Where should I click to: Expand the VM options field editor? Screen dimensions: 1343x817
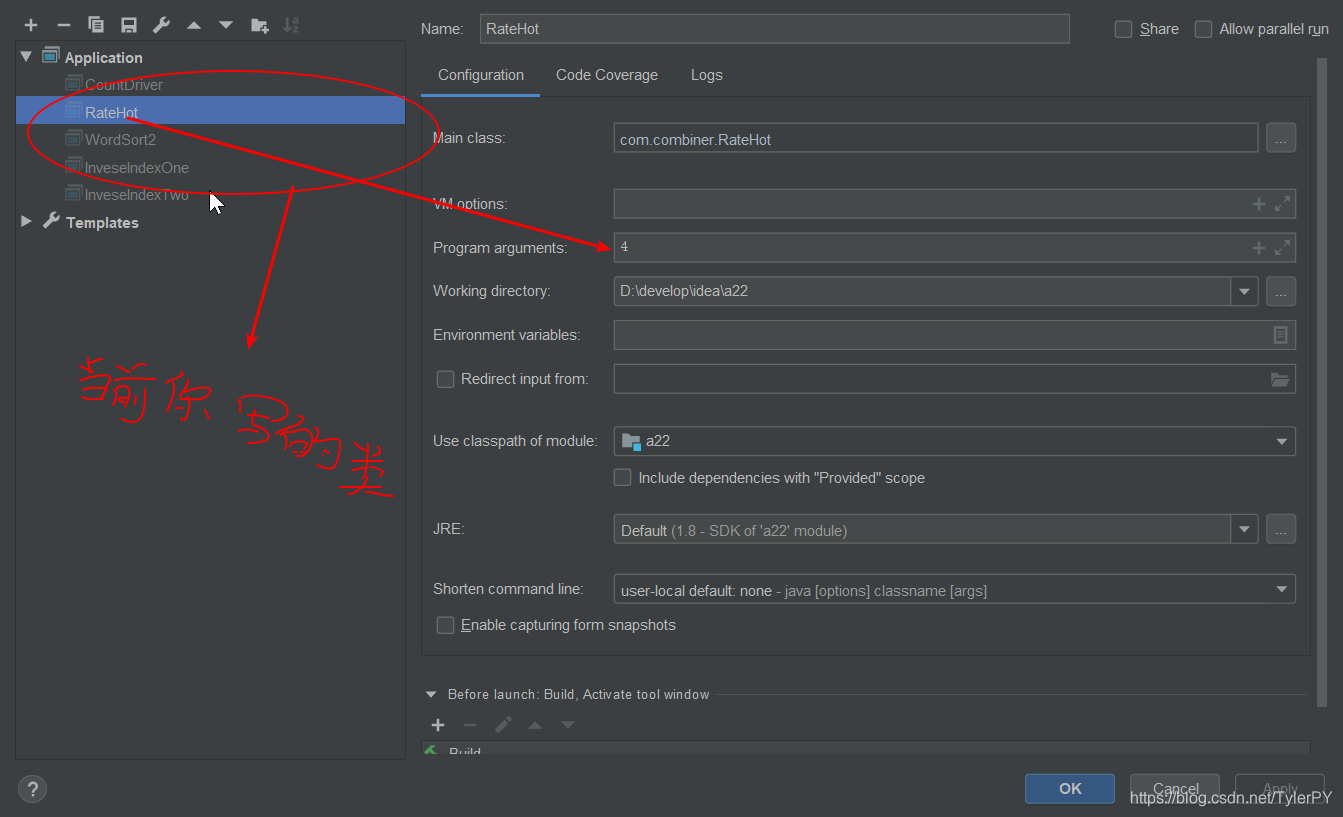[x=1282, y=204]
